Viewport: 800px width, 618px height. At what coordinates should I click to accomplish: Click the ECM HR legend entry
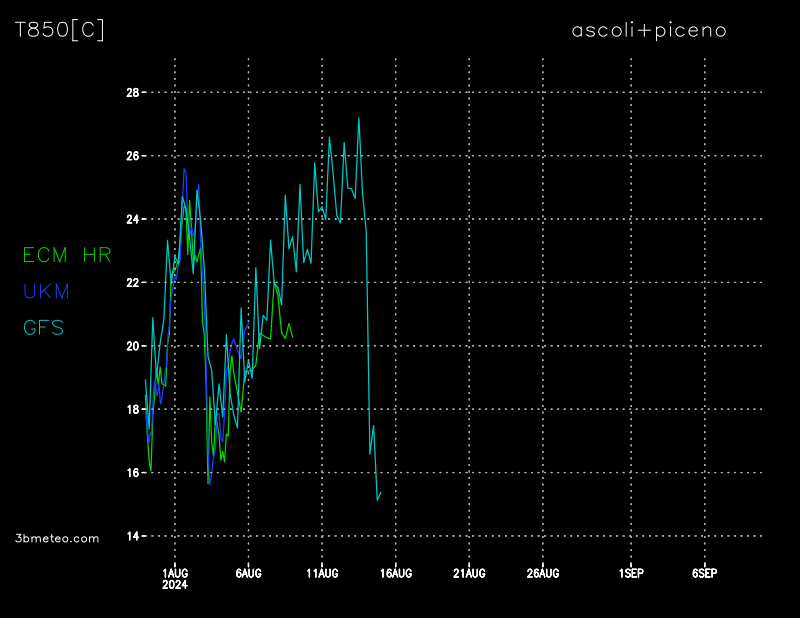[x=67, y=255]
